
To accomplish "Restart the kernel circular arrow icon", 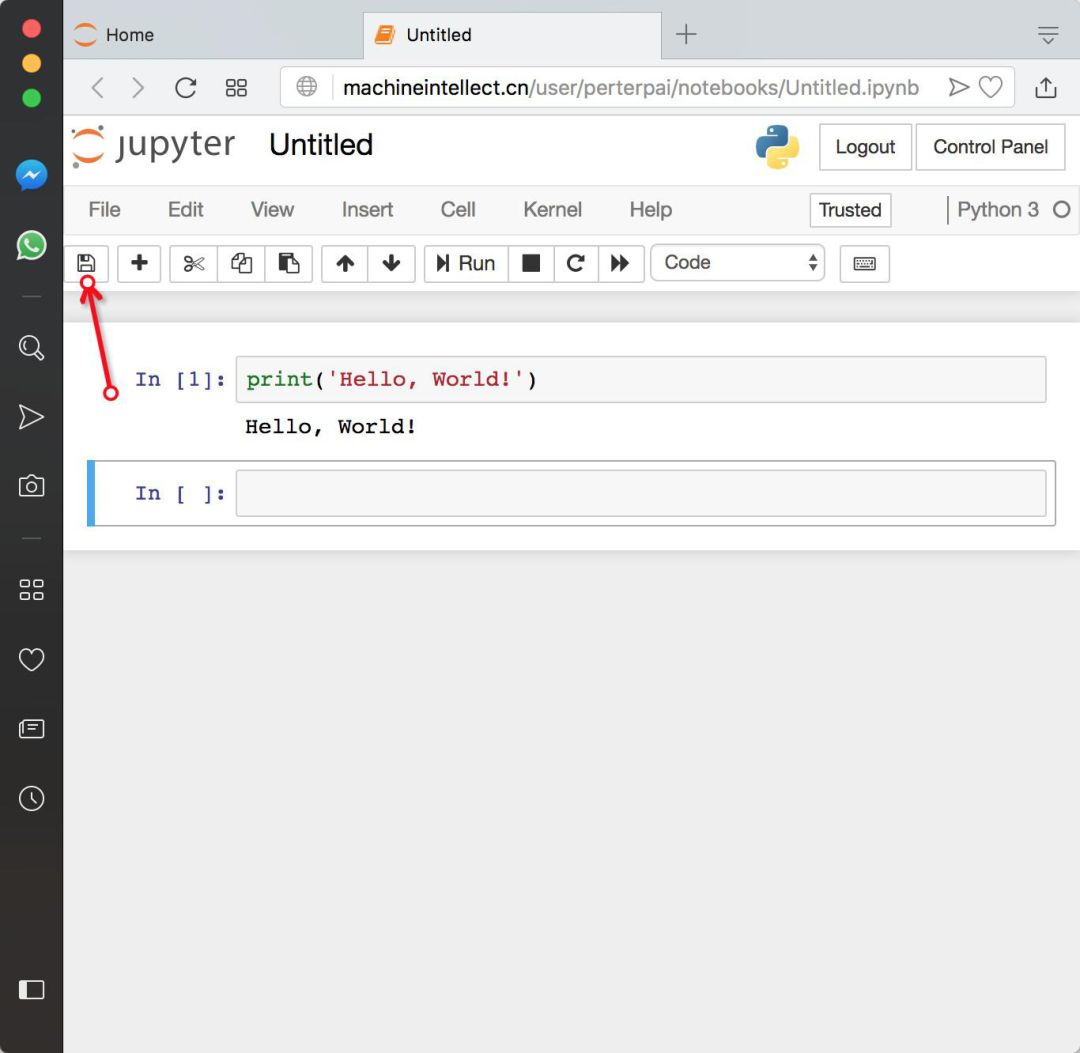I will [576, 263].
